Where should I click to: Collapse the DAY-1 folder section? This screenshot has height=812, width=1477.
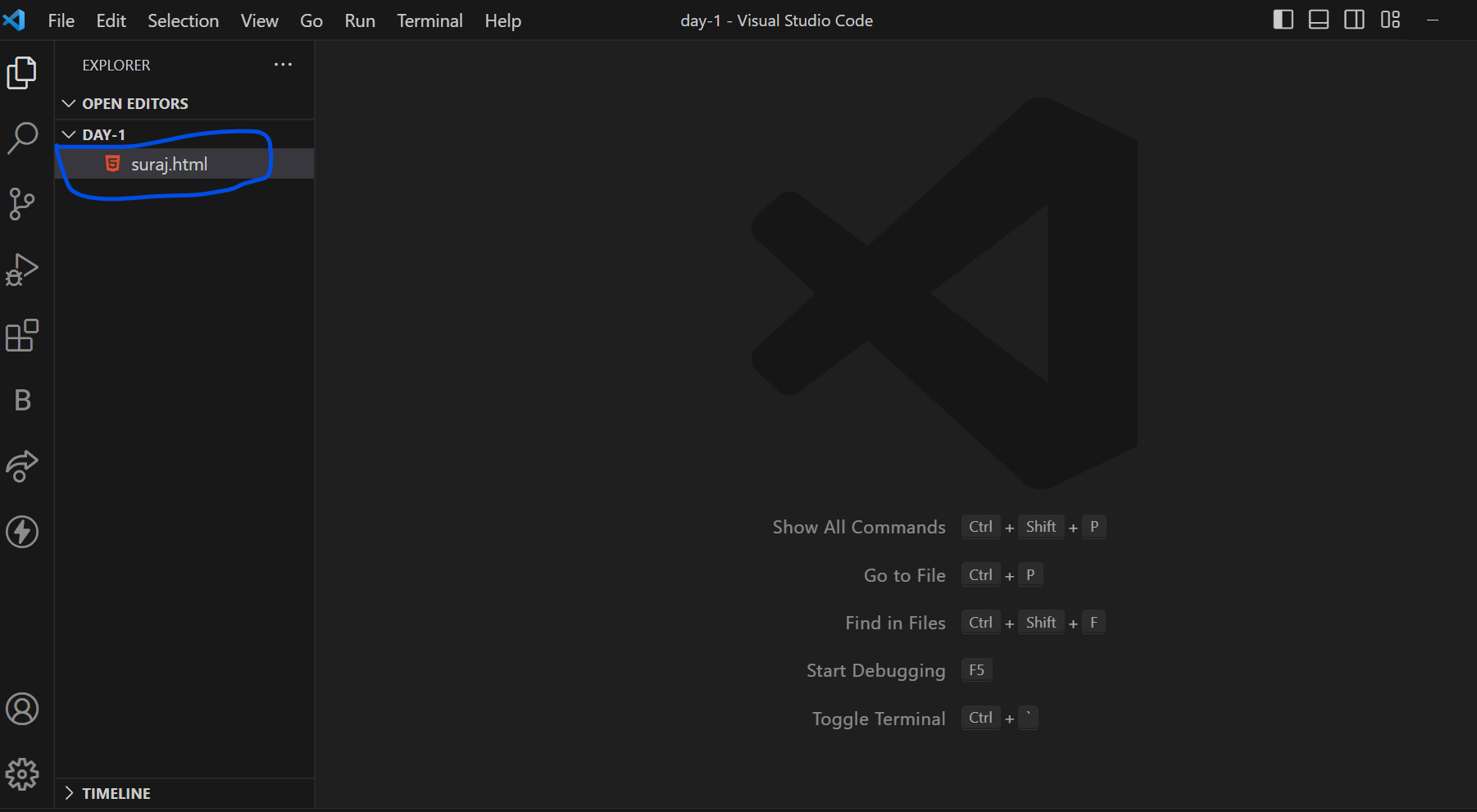pyautogui.click(x=68, y=134)
